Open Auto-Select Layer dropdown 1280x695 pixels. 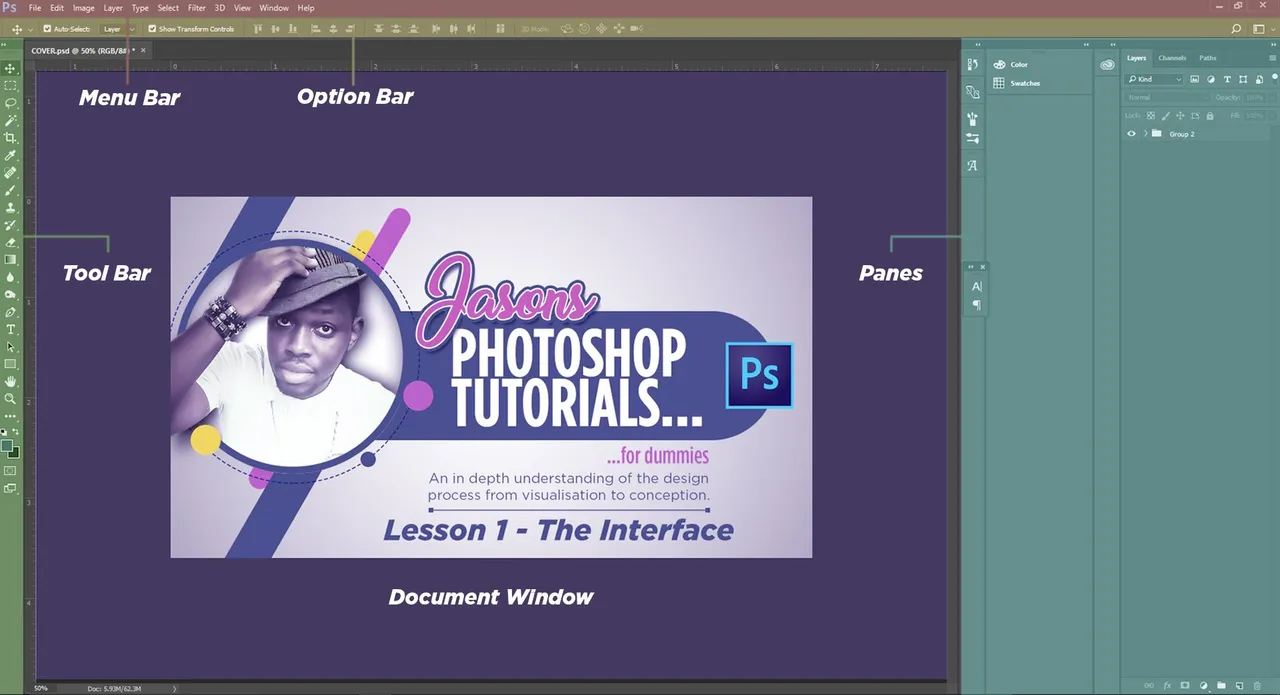[118, 29]
